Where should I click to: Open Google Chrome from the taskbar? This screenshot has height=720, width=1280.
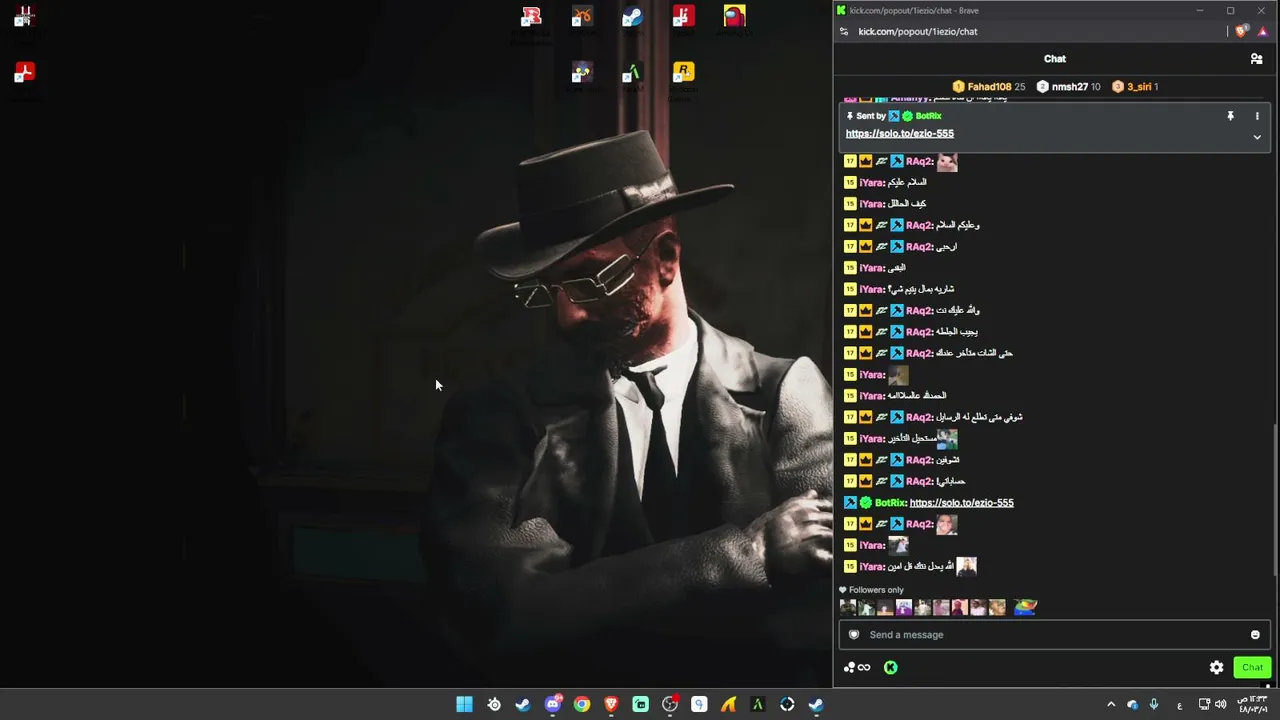pyautogui.click(x=582, y=705)
